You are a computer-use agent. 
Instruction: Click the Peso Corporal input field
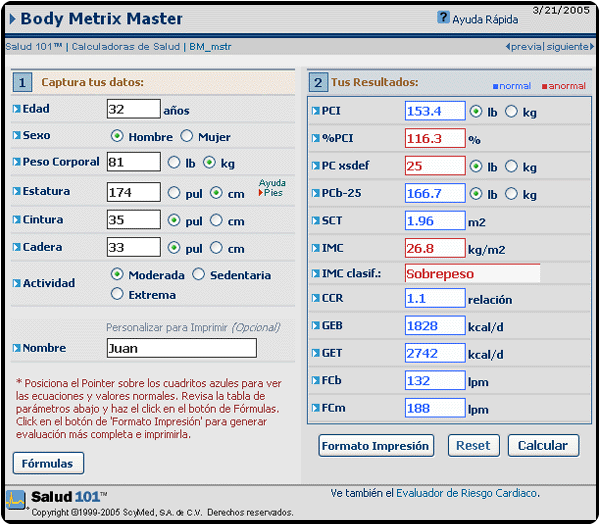click(134, 162)
